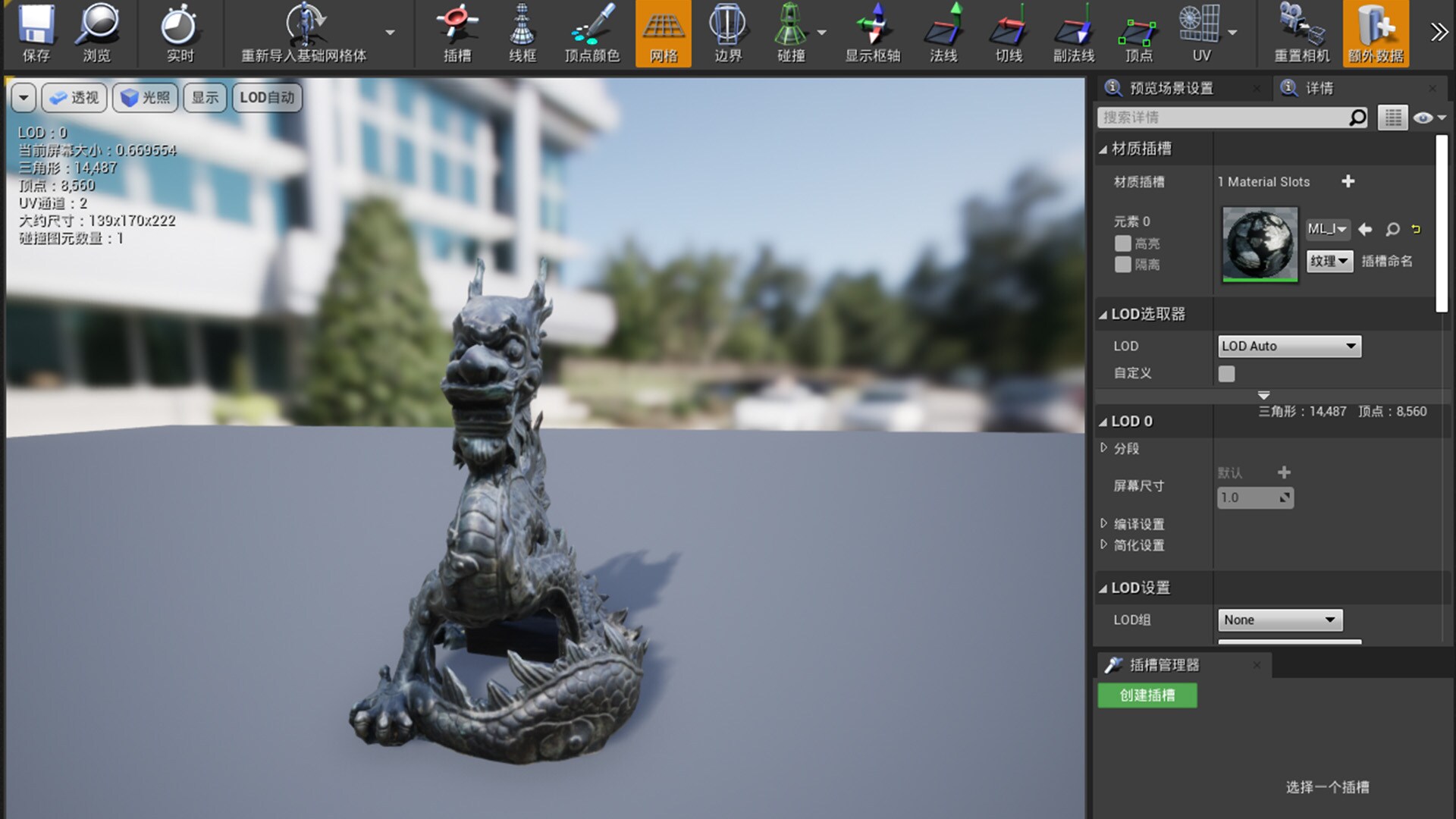Open the LOD组 None dropdown
The height and width of the screenshot is (819, 1456).
[1279, 620]
